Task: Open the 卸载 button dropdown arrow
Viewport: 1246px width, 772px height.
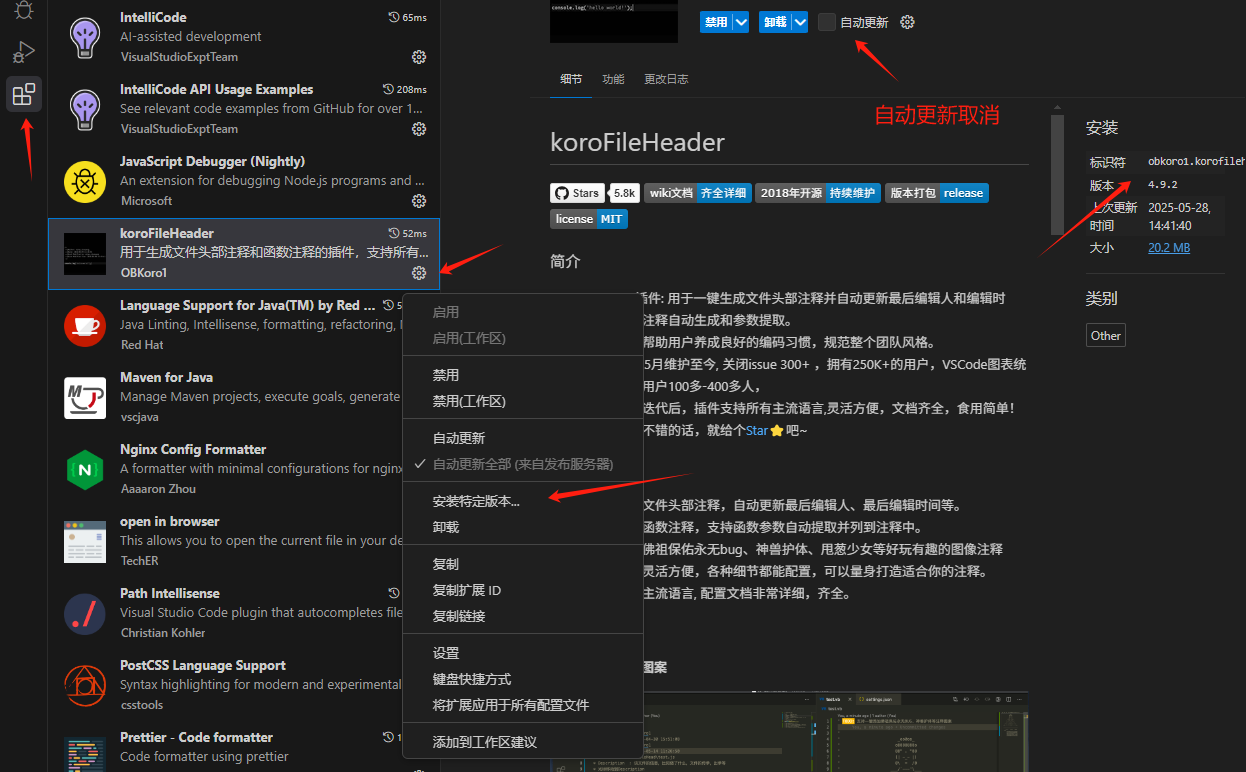Action: point(800,22)
